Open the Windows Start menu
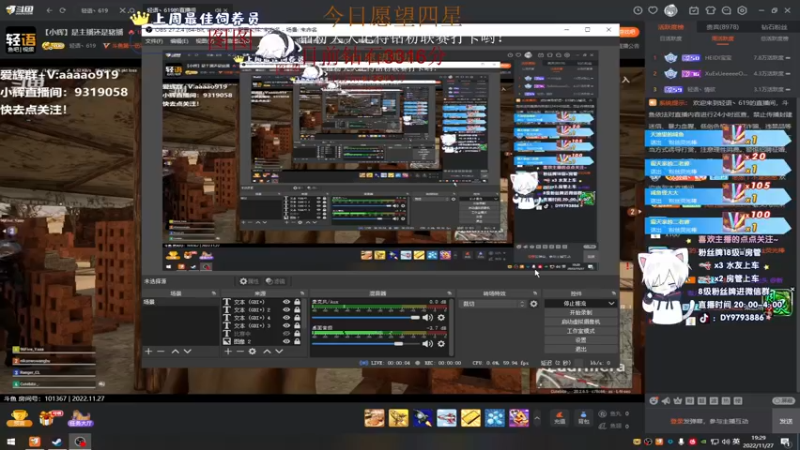Viewport: 800px width, 450px height. (11, 442)
